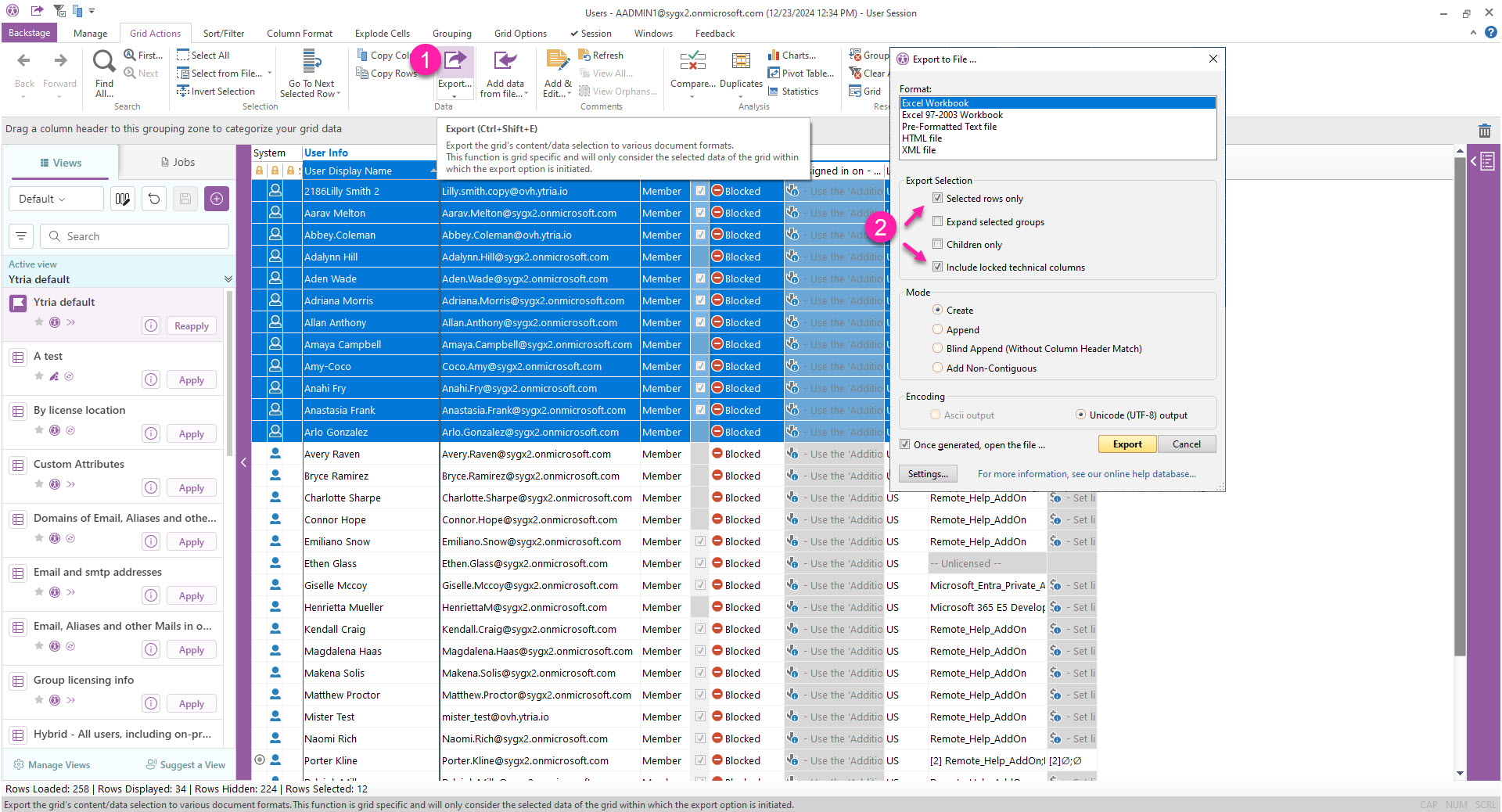Viewport: 1502px width, 812px height.
Task: Click the Export button in dialog
Action: [x=1126, y=444]
